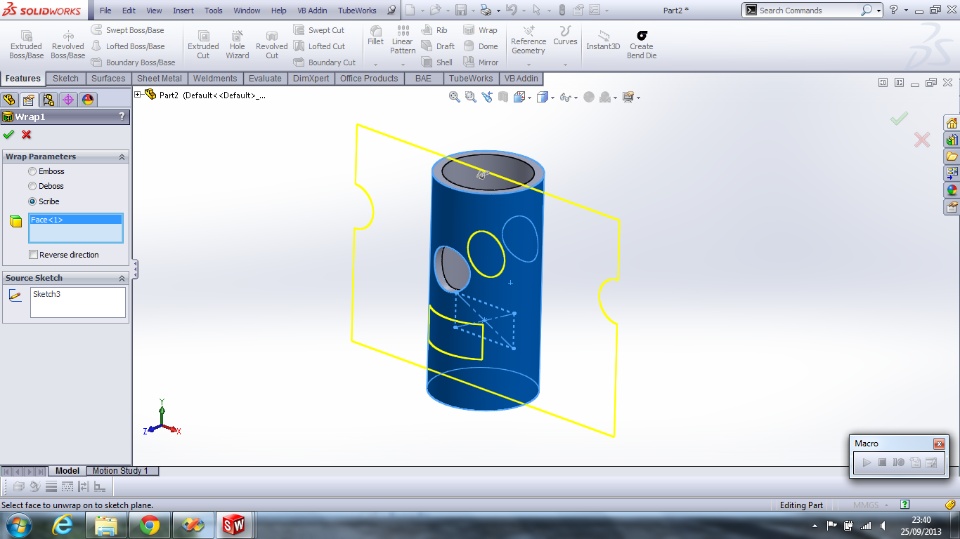Select the Dome tool
The height and width of the screenshot is (539, 960).
(481, 46)
